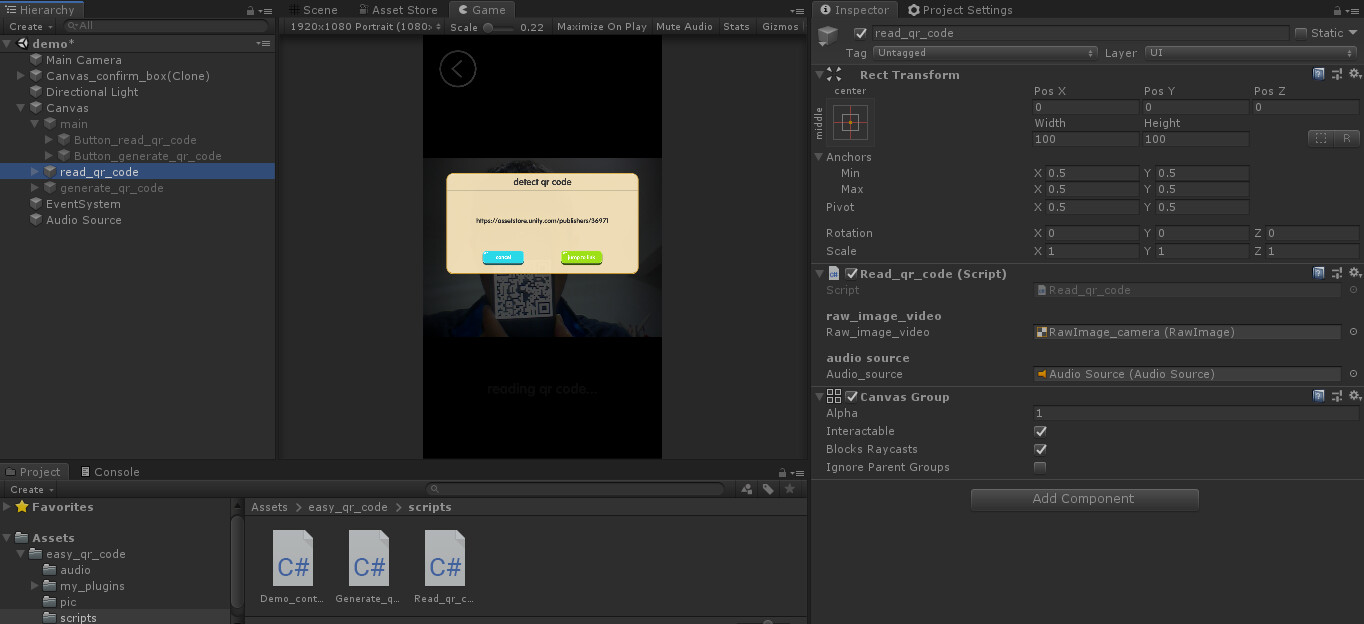Click the Add Component button
1364x624 pixels.
click(x=1084, y=498)
